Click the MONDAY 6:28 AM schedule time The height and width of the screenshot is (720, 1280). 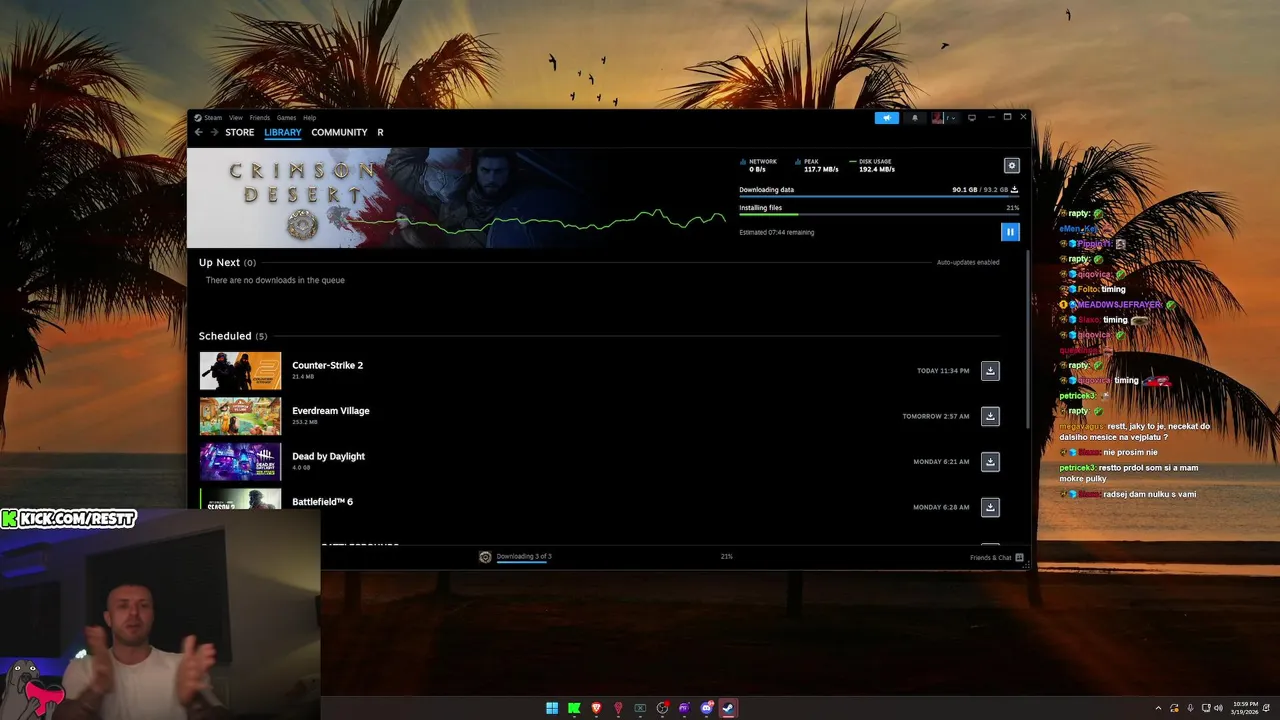pos(941,507)
